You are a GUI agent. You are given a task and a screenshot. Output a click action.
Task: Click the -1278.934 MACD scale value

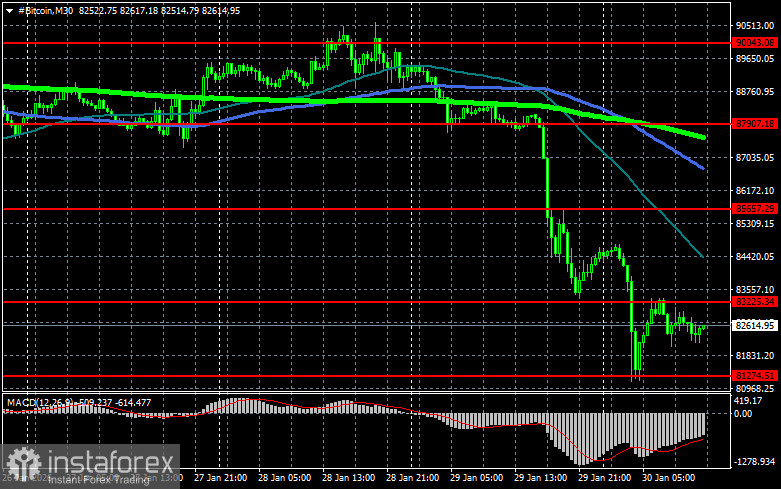[x=755, y=462]
